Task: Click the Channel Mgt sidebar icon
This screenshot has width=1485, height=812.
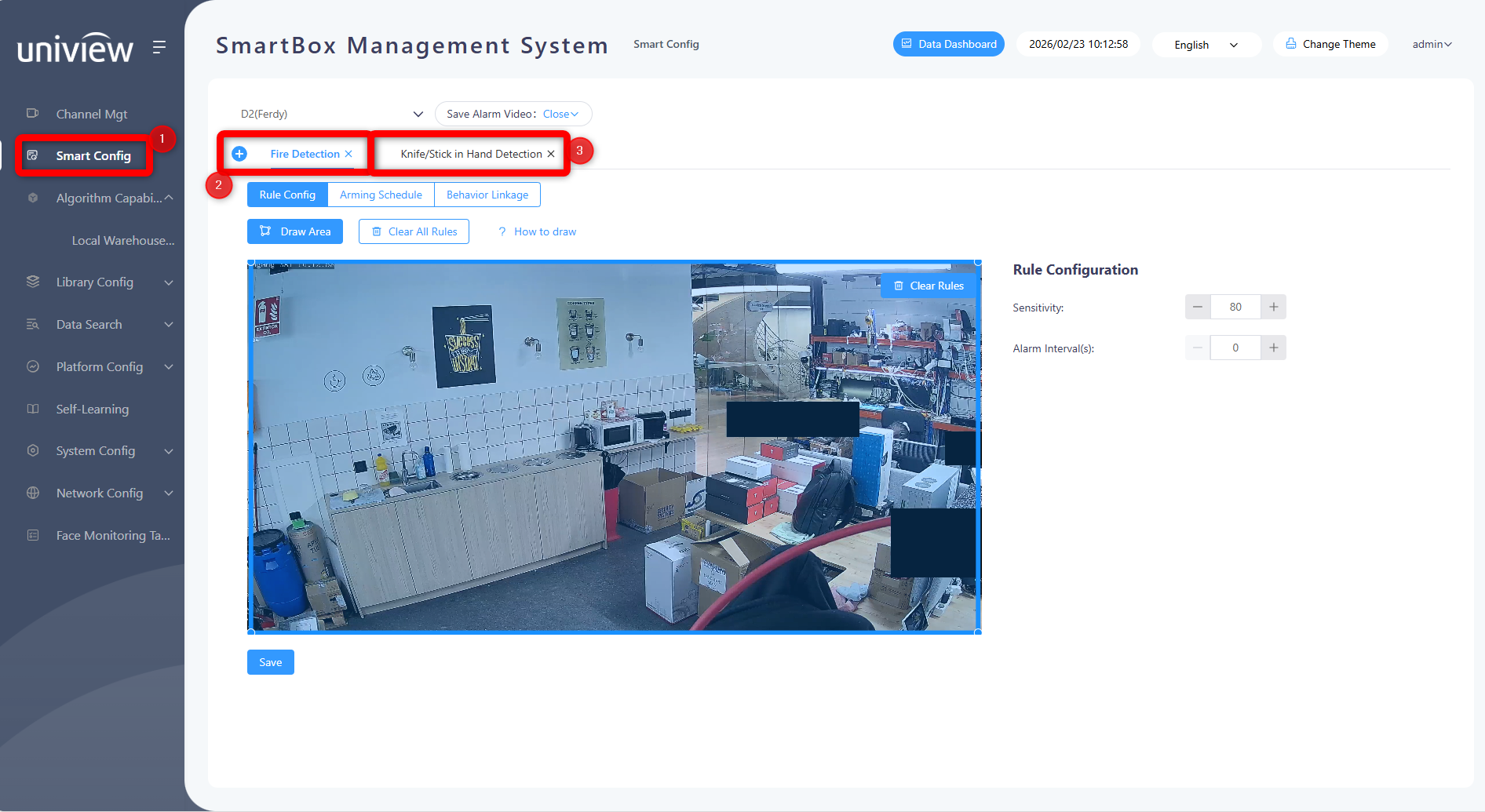Action: coord(33,114)
